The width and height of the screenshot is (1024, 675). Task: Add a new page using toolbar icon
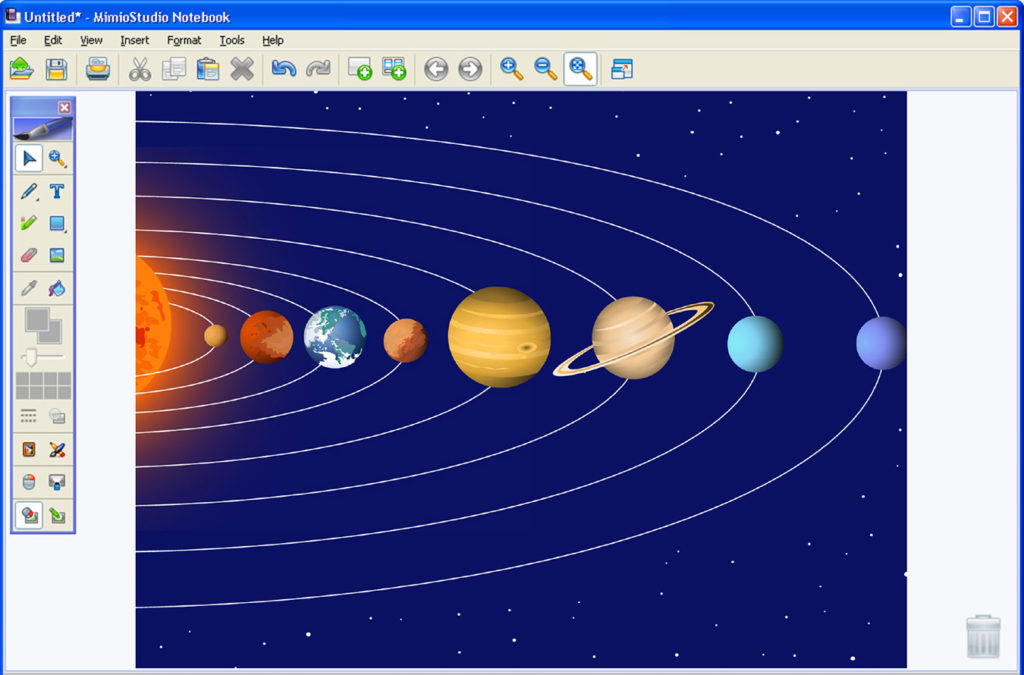[x=359, y=69]
